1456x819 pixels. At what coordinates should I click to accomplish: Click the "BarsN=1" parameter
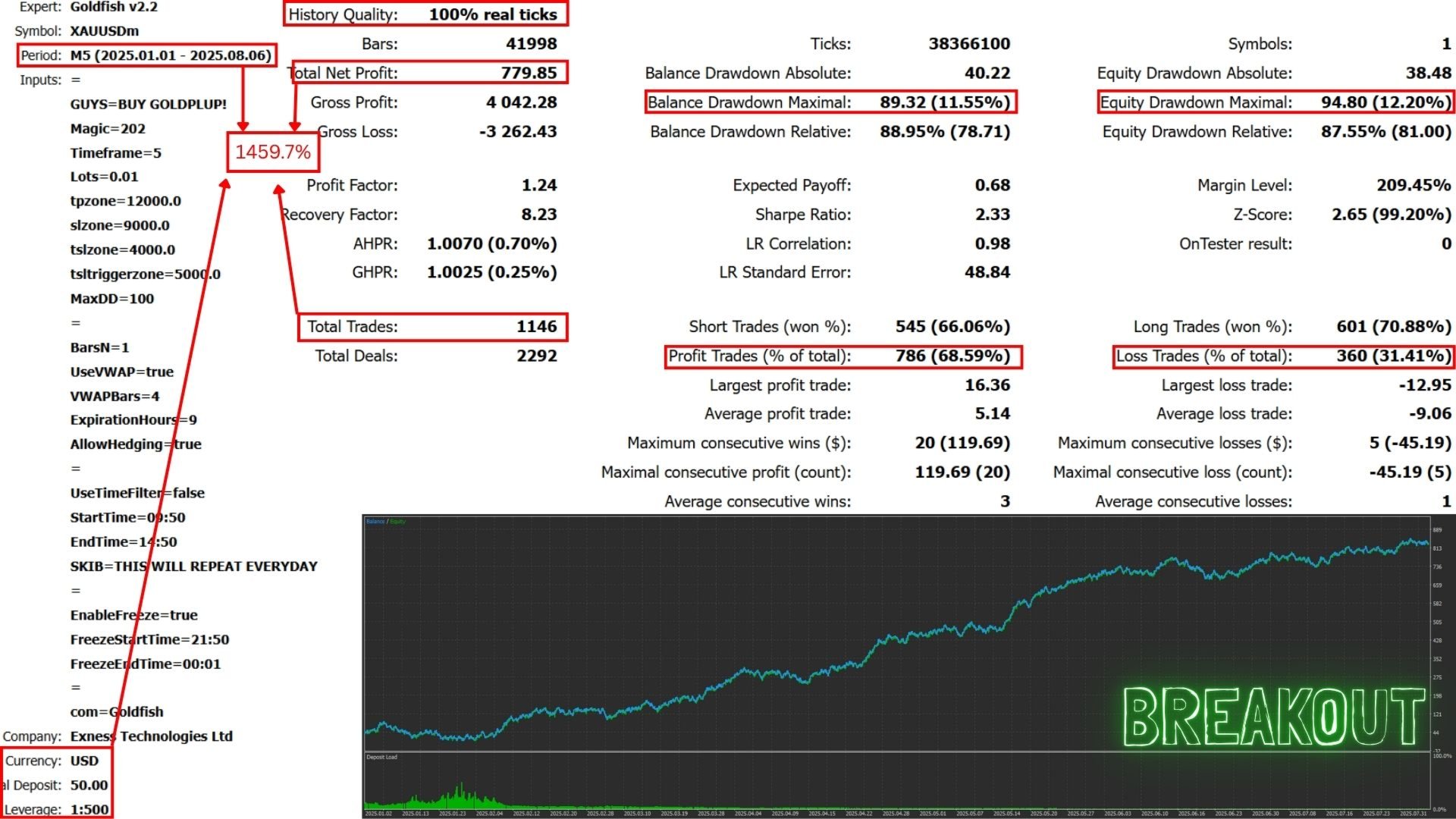(99, 347)
